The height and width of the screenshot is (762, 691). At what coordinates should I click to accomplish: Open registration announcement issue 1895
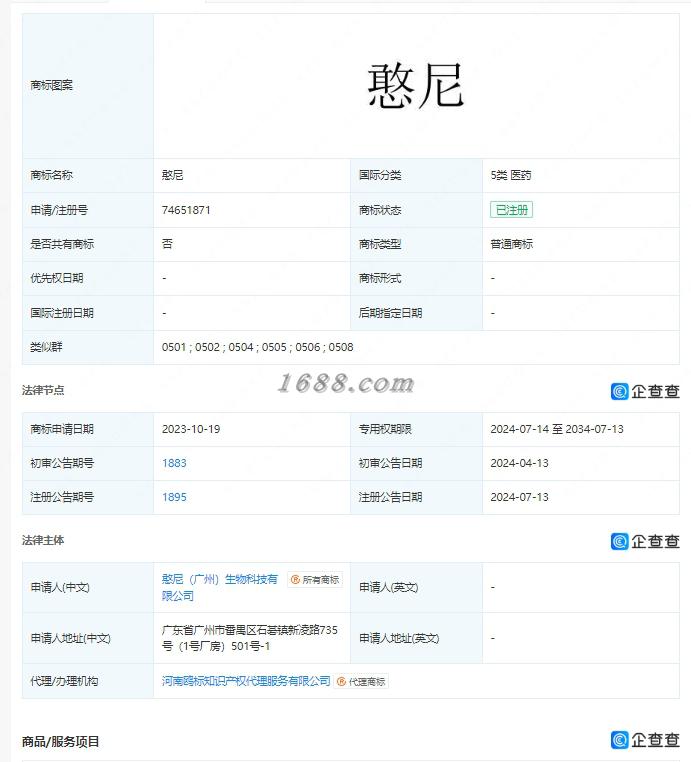click(174, 497)
